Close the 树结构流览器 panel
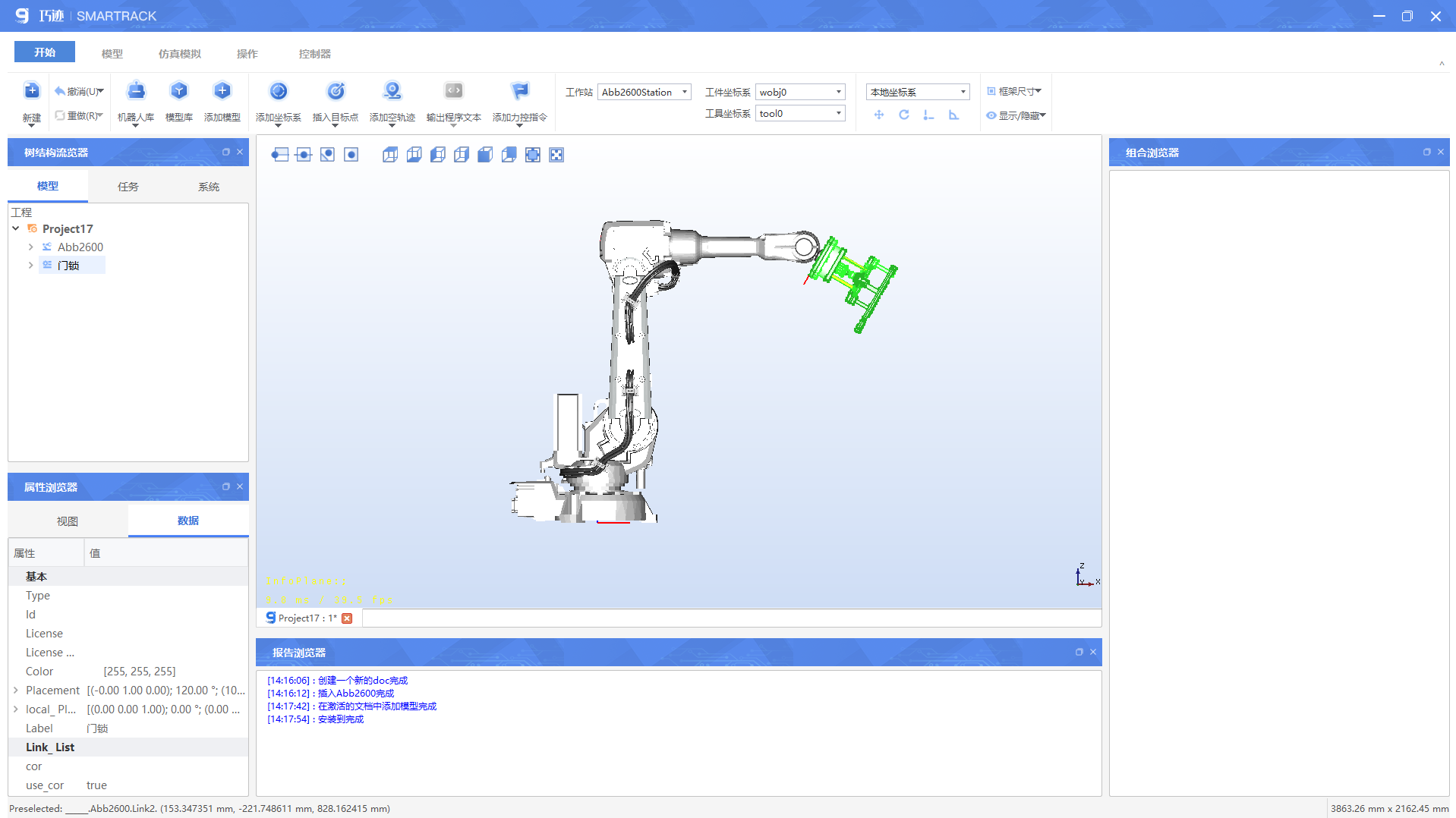Image resolution: width=1456 pixels, height=818 pixels. [240, 152]
